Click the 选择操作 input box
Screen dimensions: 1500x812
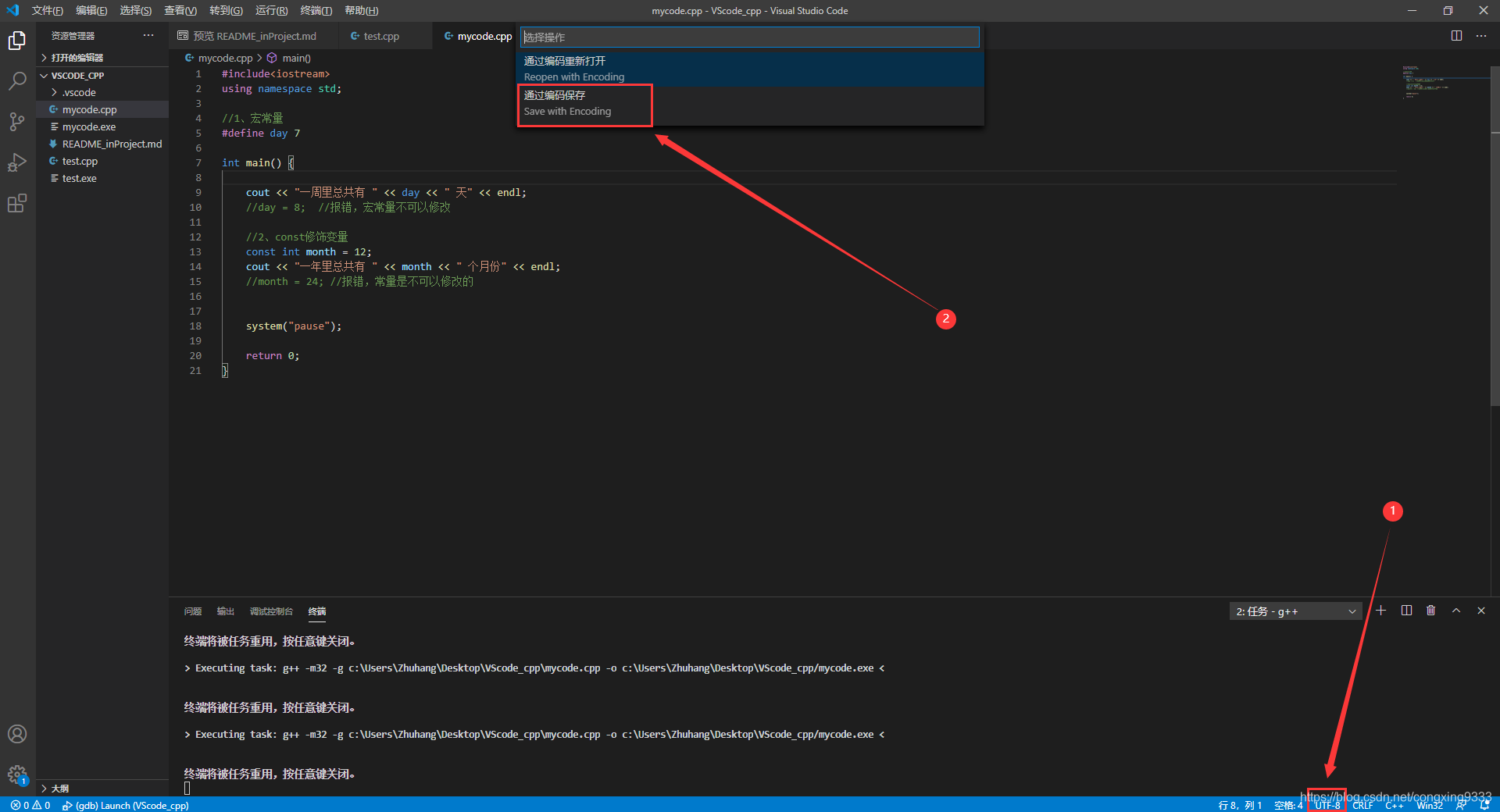pos(750,37)
